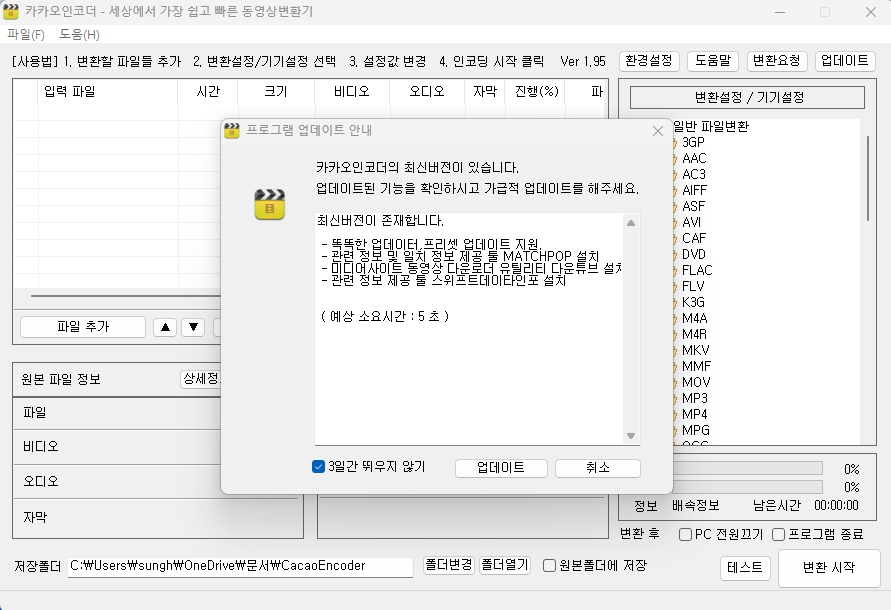Click 폴더열기 to open save folder

point(505,565)
